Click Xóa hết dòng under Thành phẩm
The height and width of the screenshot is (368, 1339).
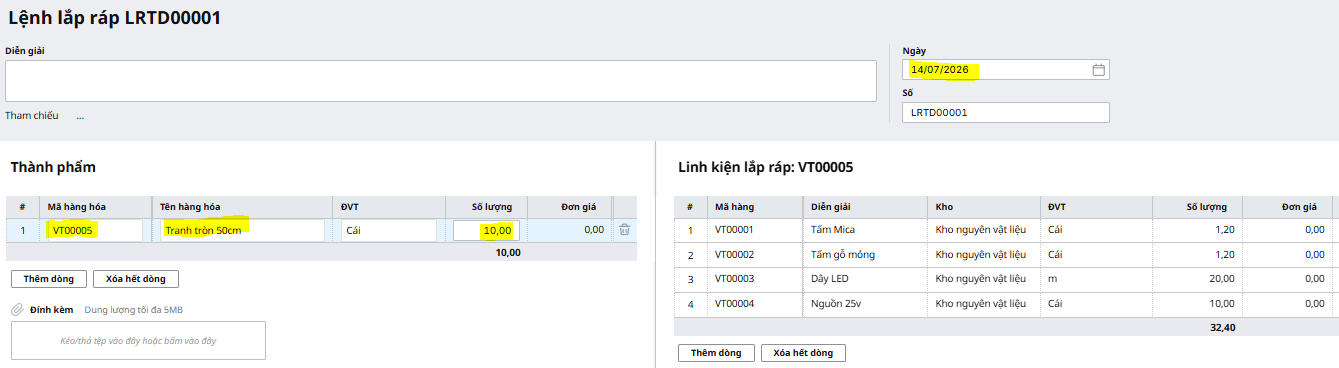pos(136,279)
